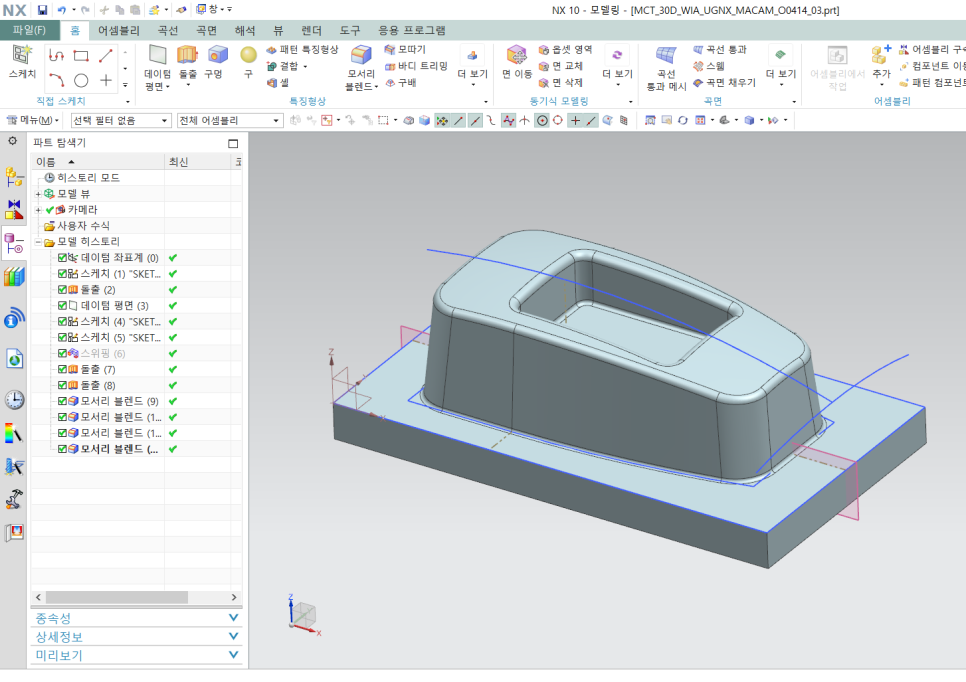Maximize the 파트 탐색기 panel
This screenshot has width=966, height=682.
[233, 144]
